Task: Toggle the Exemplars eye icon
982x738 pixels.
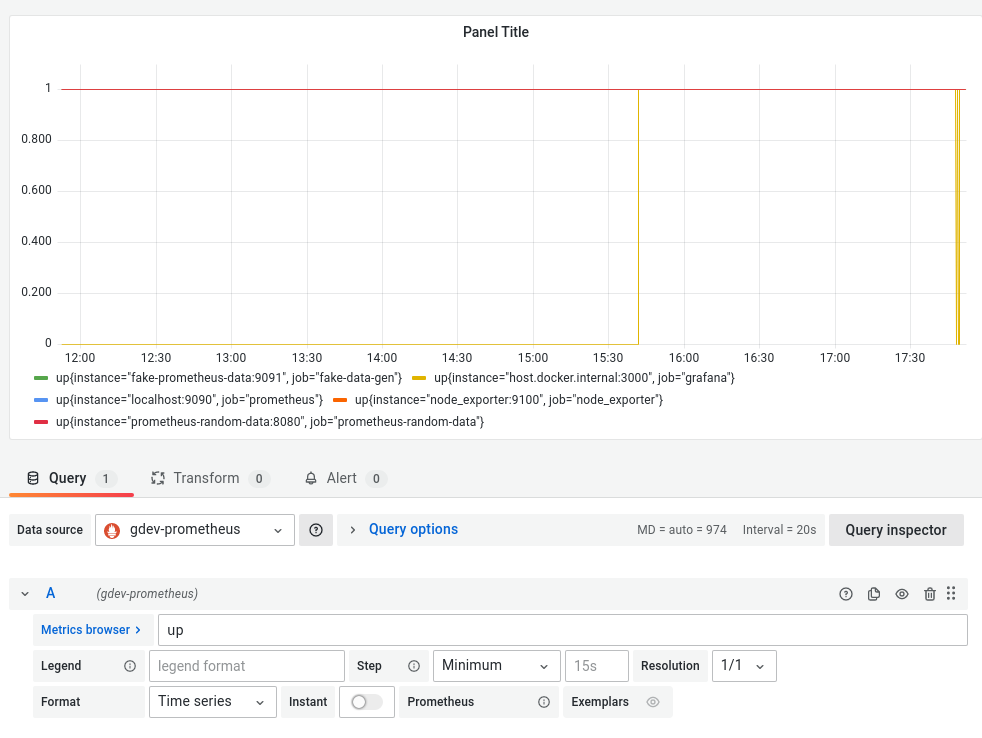Action: [653, 701]
